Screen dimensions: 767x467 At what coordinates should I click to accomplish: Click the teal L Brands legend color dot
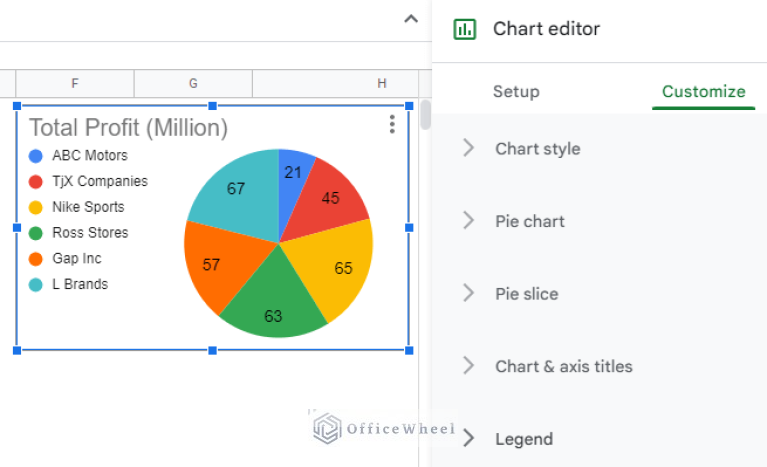[36, 285]
